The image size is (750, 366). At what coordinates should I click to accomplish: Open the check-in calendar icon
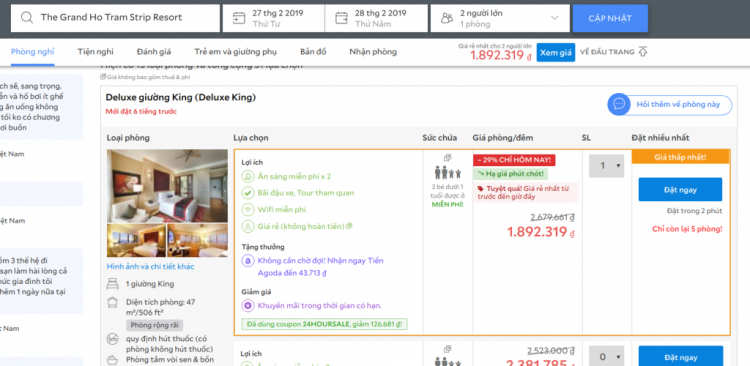click(239, 18)
